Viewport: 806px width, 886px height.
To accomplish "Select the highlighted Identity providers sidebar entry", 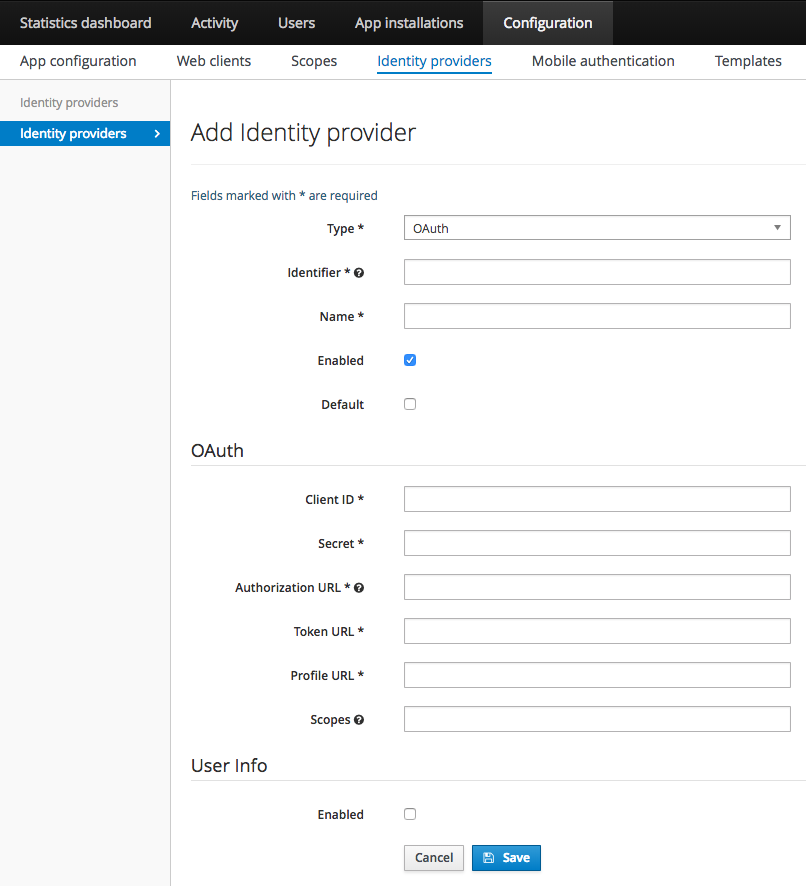I will coord(73,133).
